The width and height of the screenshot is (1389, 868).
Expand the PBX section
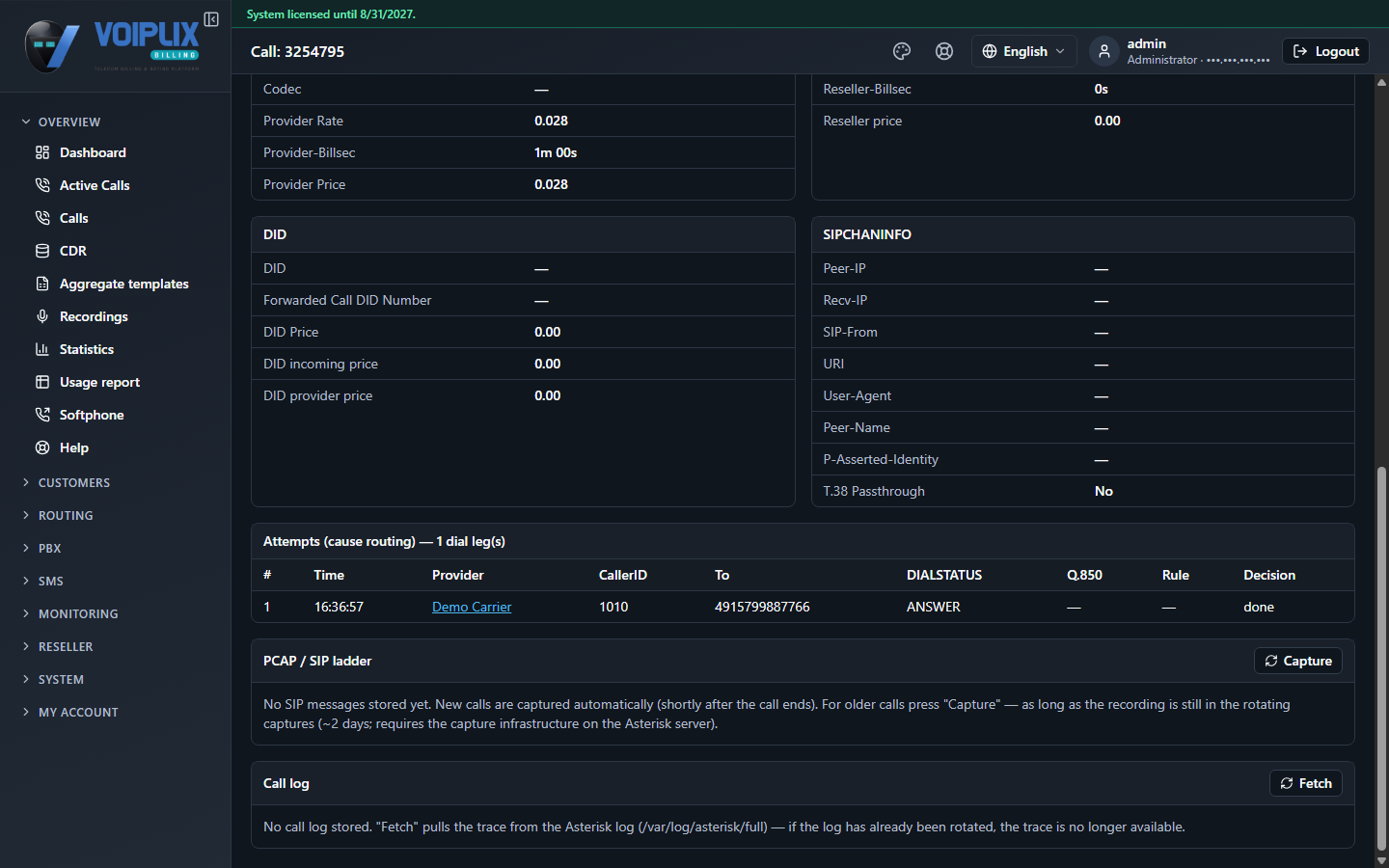41,548
